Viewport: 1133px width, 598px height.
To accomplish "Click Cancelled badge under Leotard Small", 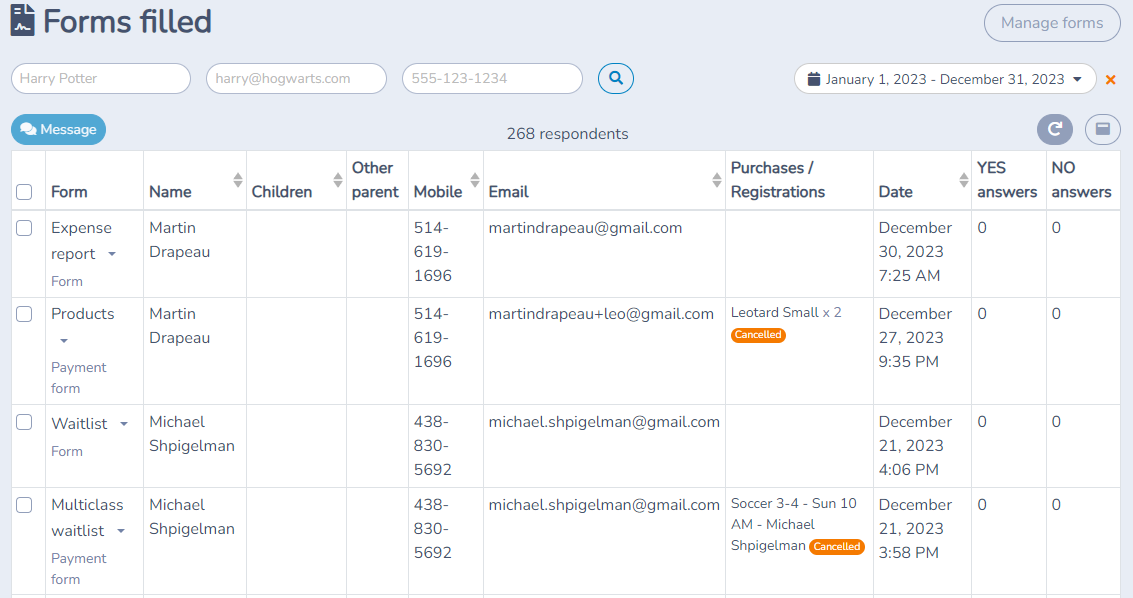I will pos(758,334).
